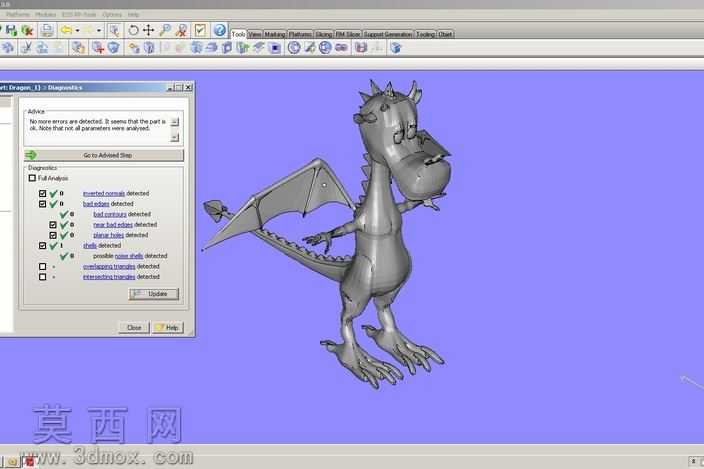Click the Advice box scroll-up arrow
Screen dimensions: 704x469
[x=175, y=122]
